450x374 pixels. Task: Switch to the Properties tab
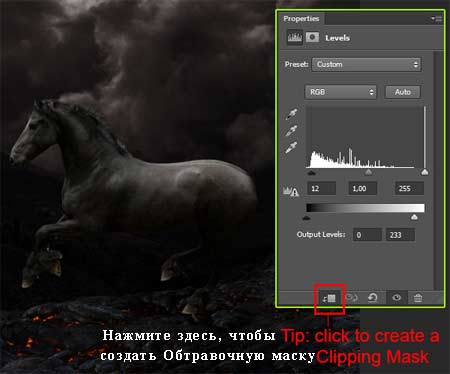coord(301,19)
